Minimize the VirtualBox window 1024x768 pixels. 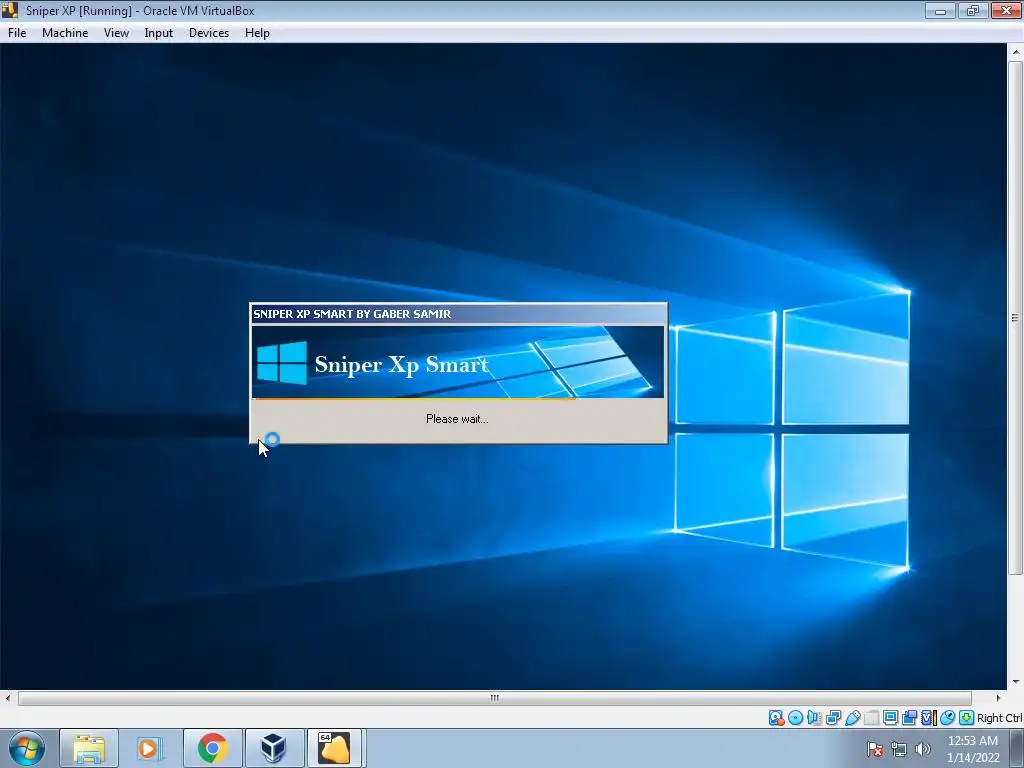940,10
